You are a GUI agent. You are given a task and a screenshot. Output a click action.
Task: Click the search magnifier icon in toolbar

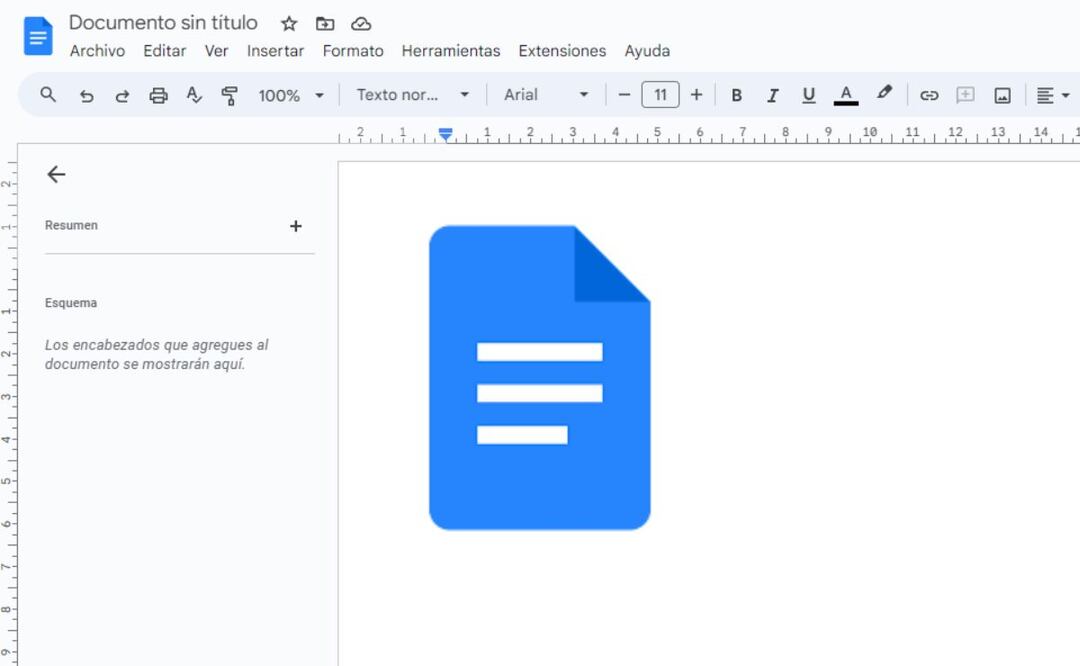click(48, 95)
